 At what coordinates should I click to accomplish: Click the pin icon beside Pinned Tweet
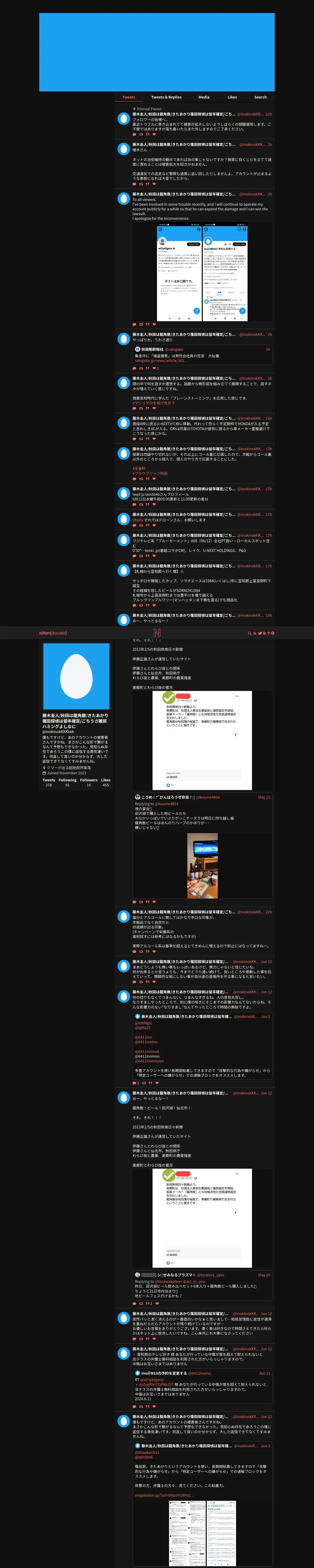point(134,109)
